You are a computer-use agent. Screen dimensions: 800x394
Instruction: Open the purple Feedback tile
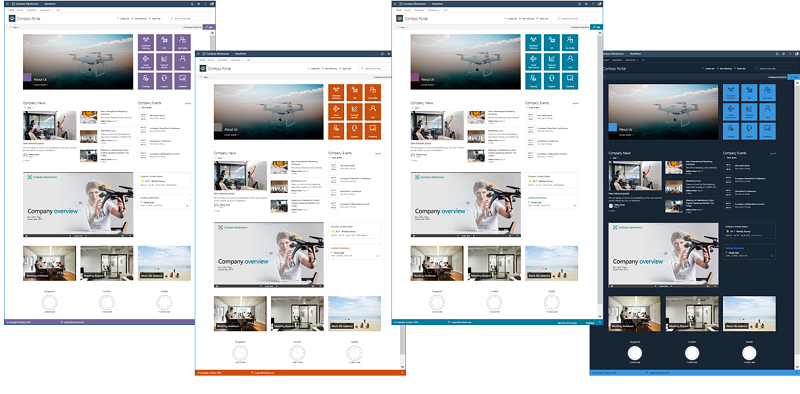coord(182,81)
